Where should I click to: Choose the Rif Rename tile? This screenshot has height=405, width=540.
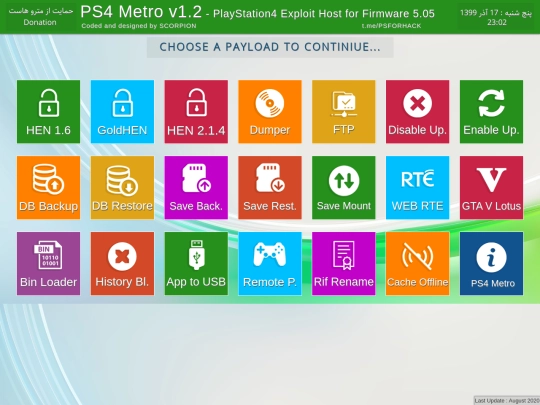[x=344, y=263]
